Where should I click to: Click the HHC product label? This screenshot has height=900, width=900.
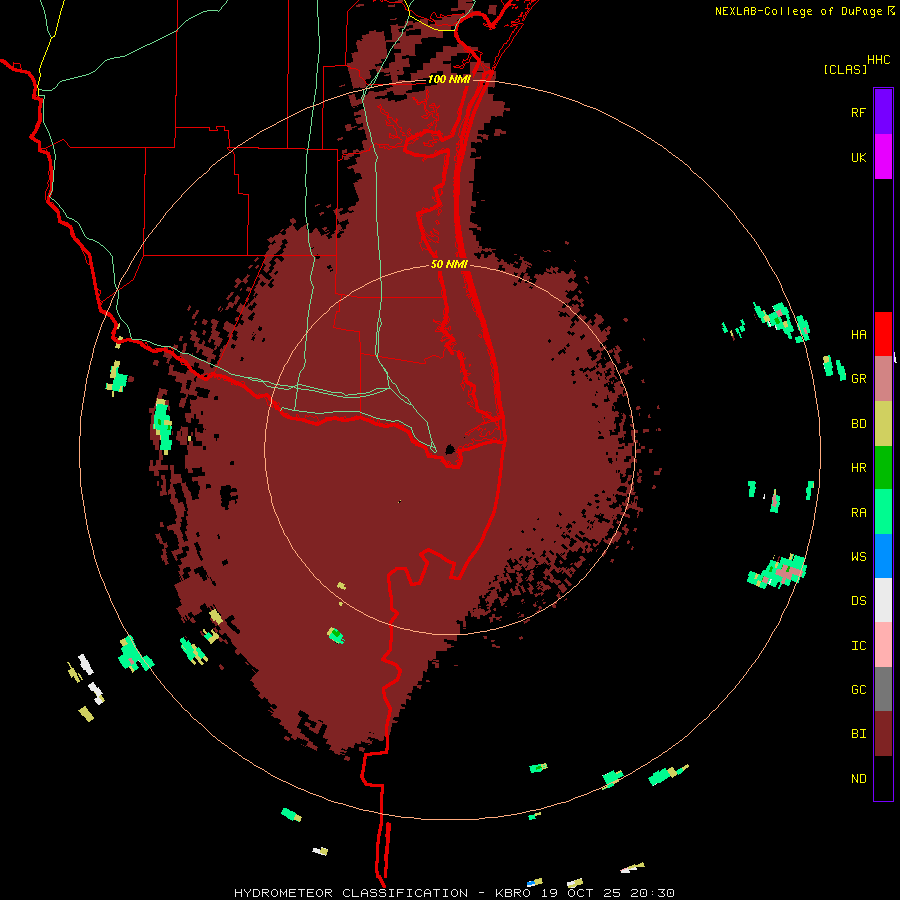tap(878, 60)
